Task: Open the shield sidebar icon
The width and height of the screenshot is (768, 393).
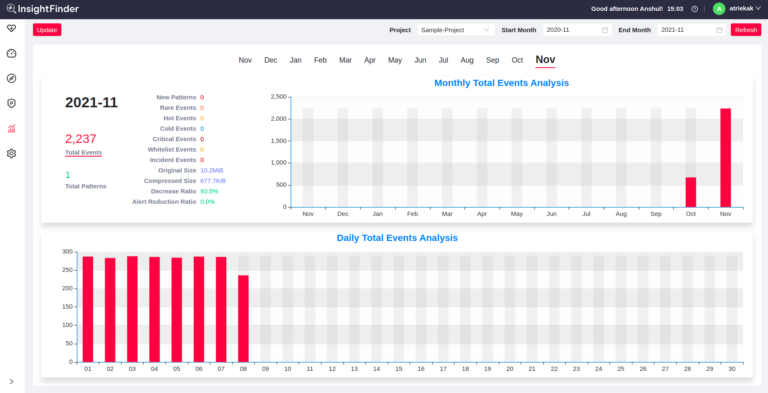Action: pos(11,103)
